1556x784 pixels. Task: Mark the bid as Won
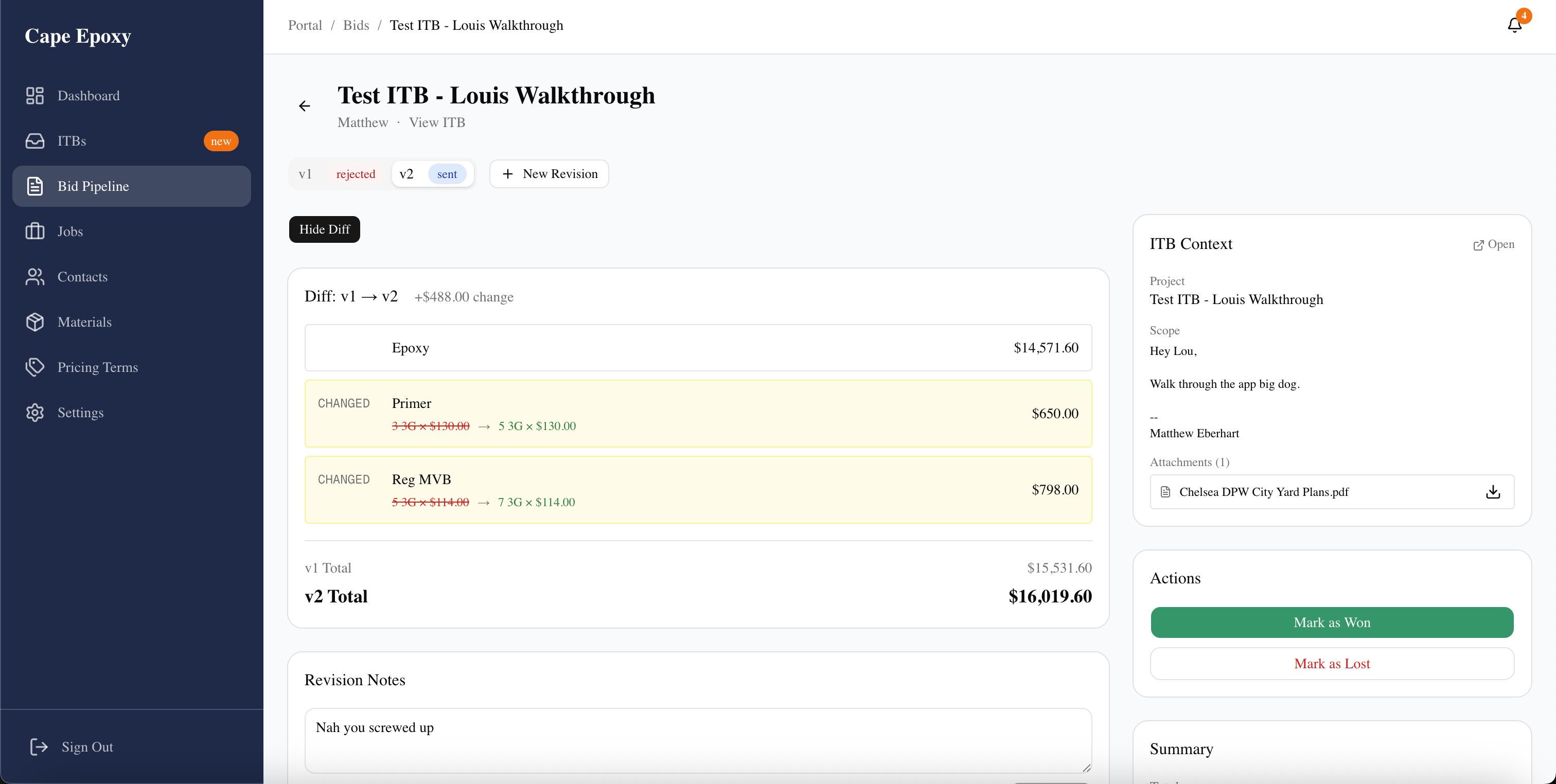[x=1331, y=622]
